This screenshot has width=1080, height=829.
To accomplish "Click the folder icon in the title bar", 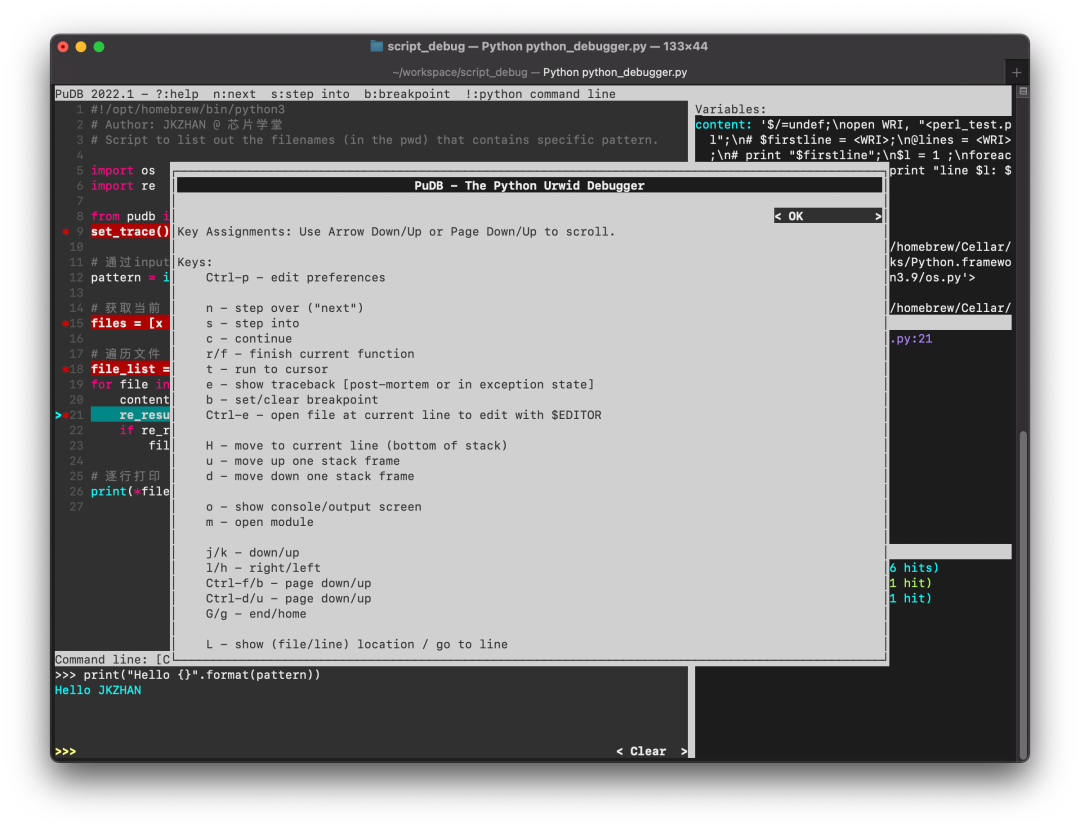I will (x=376, y=46).
